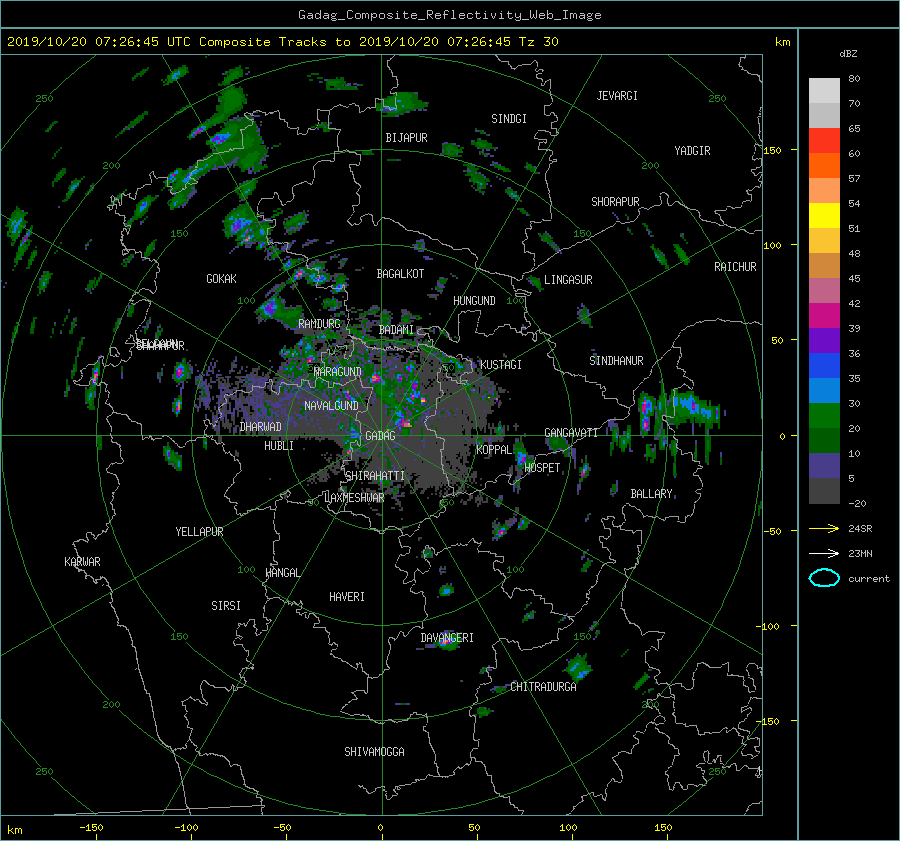This screenshot has width=900, height=841.
Task: Click the 150 tick on right km axis
Action: click(x=773, y=150)
